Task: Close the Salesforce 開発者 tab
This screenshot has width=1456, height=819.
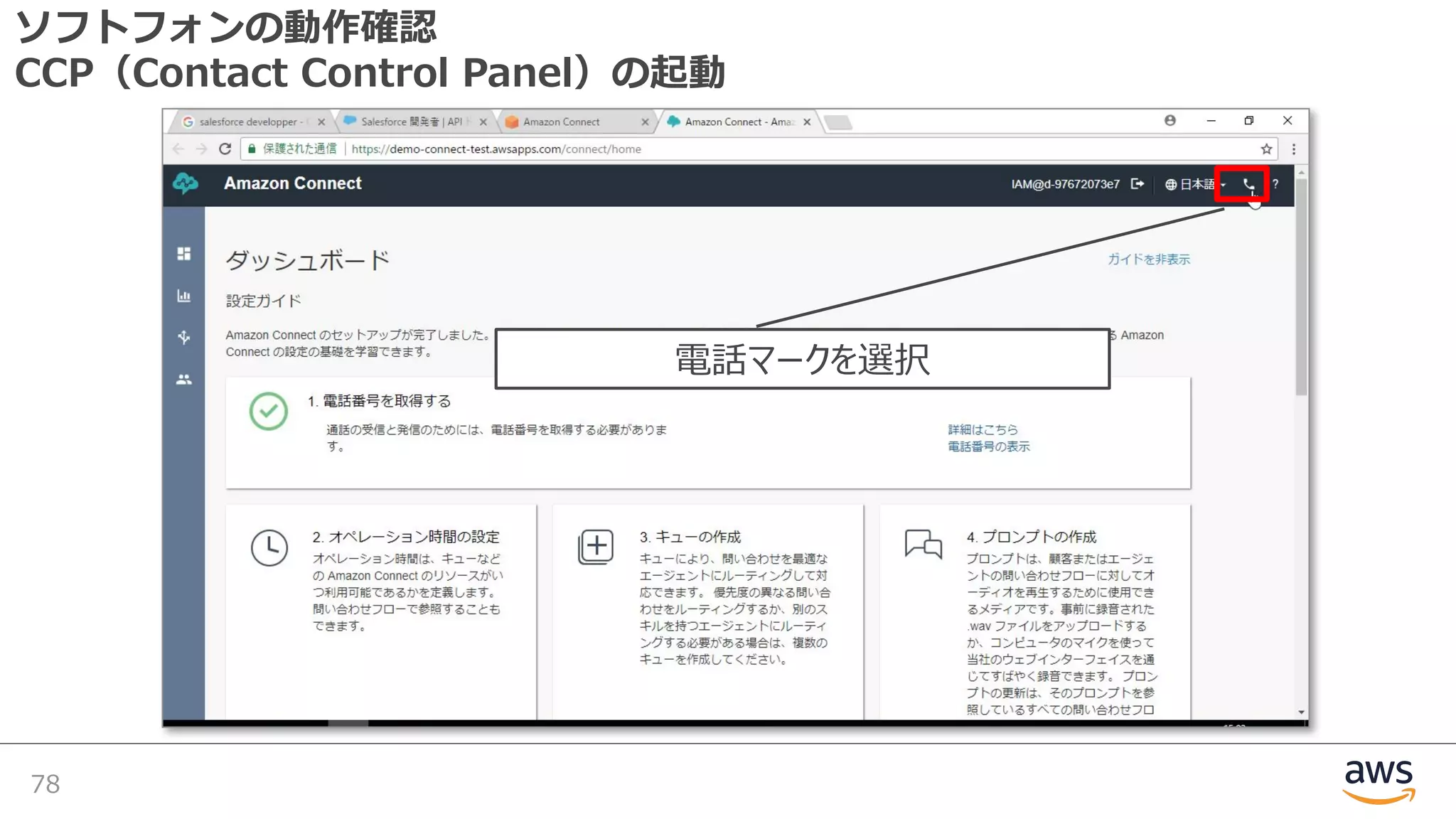Action: [x=483, y=122]
